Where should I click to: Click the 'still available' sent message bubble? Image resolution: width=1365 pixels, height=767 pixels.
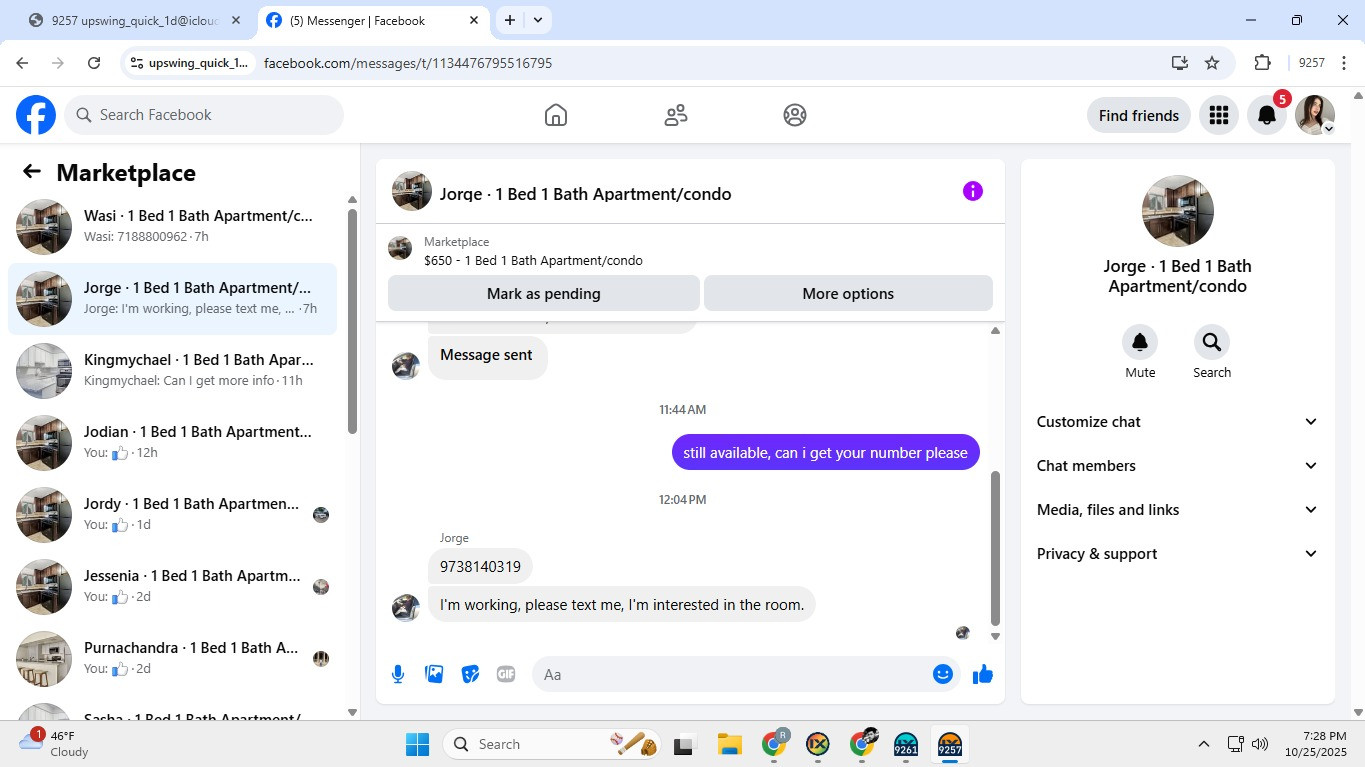tap(825, 453)
